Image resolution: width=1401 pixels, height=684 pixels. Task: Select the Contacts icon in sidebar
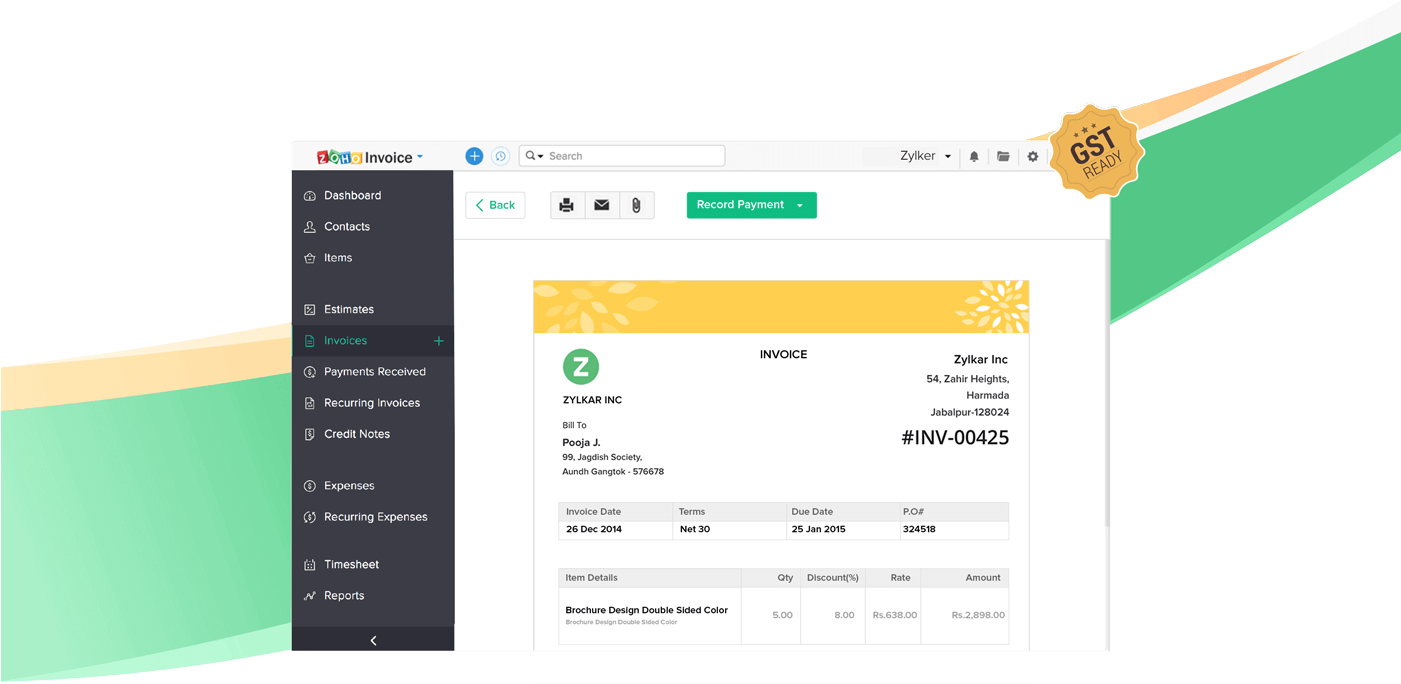[310, 226]
